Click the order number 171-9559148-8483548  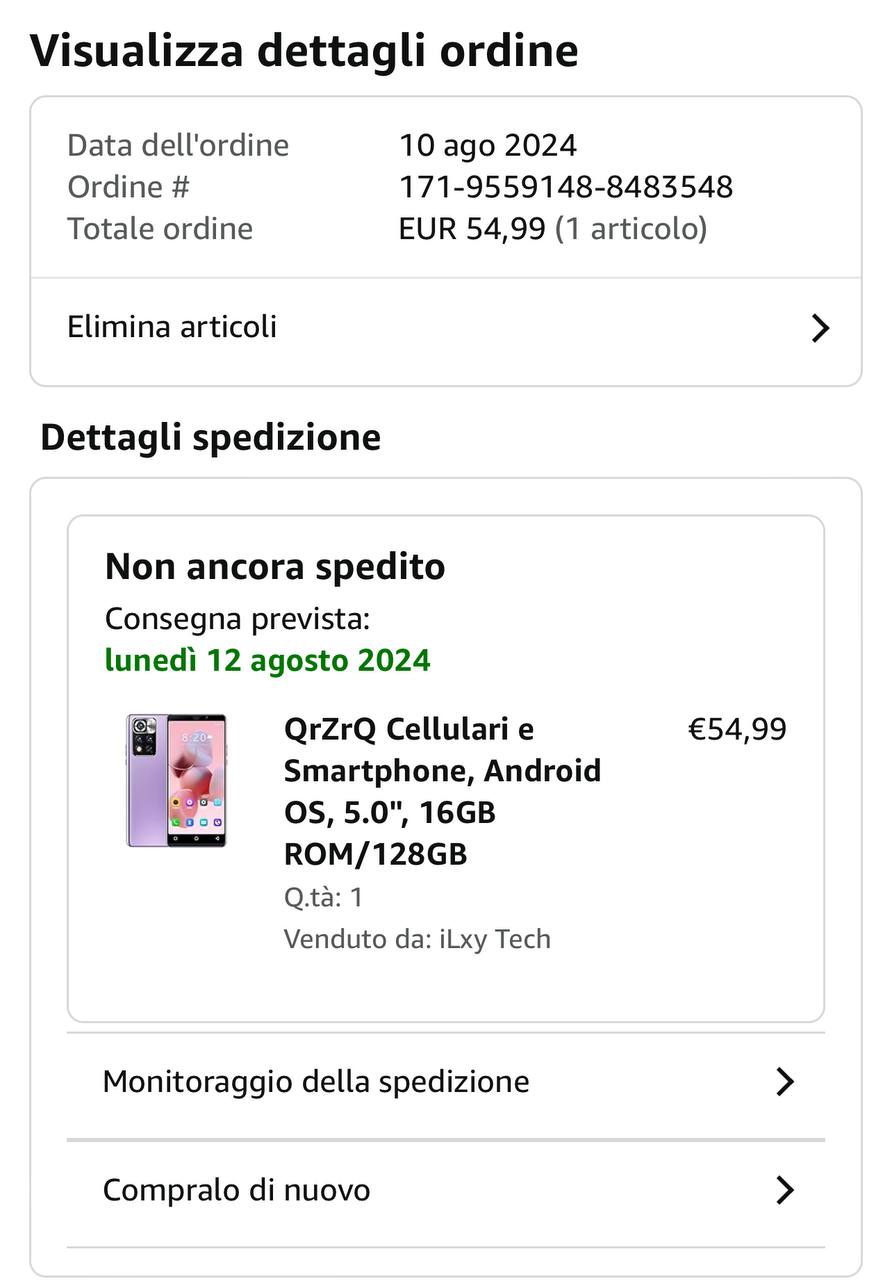566,187
